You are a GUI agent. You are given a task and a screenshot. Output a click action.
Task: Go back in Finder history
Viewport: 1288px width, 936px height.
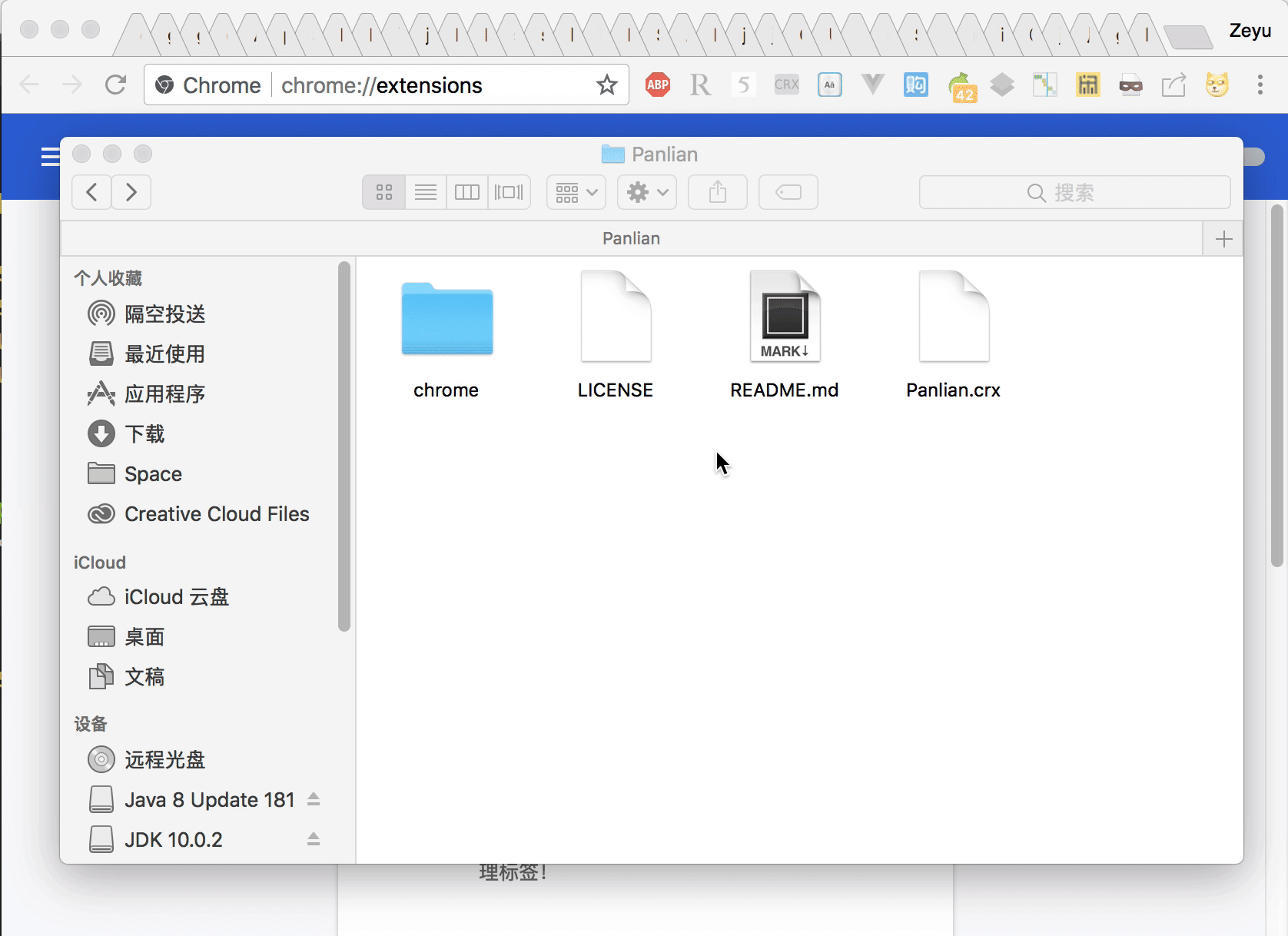tap(91, 192)
